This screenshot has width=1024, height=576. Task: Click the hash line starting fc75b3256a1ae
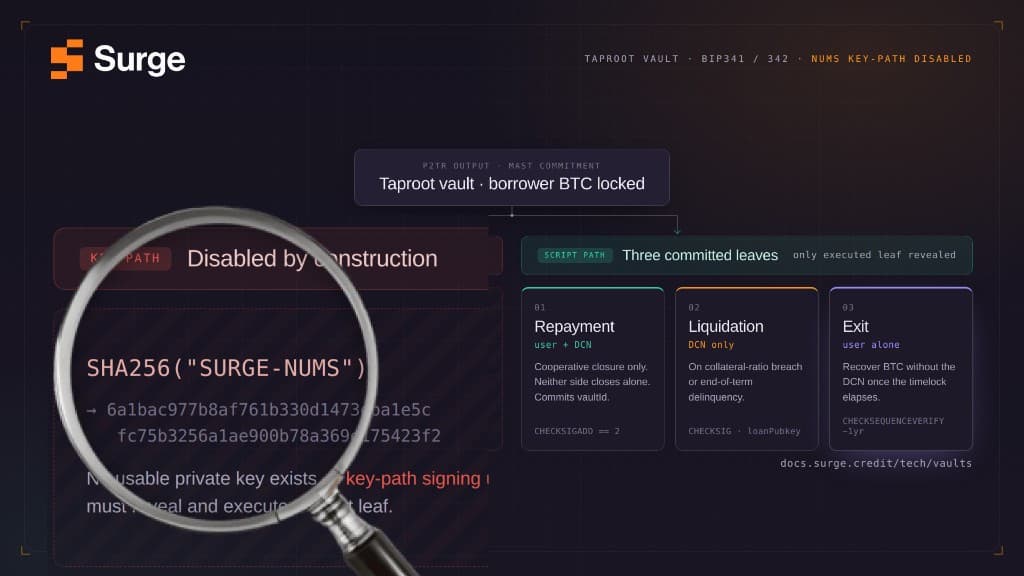tap(279, 436)
